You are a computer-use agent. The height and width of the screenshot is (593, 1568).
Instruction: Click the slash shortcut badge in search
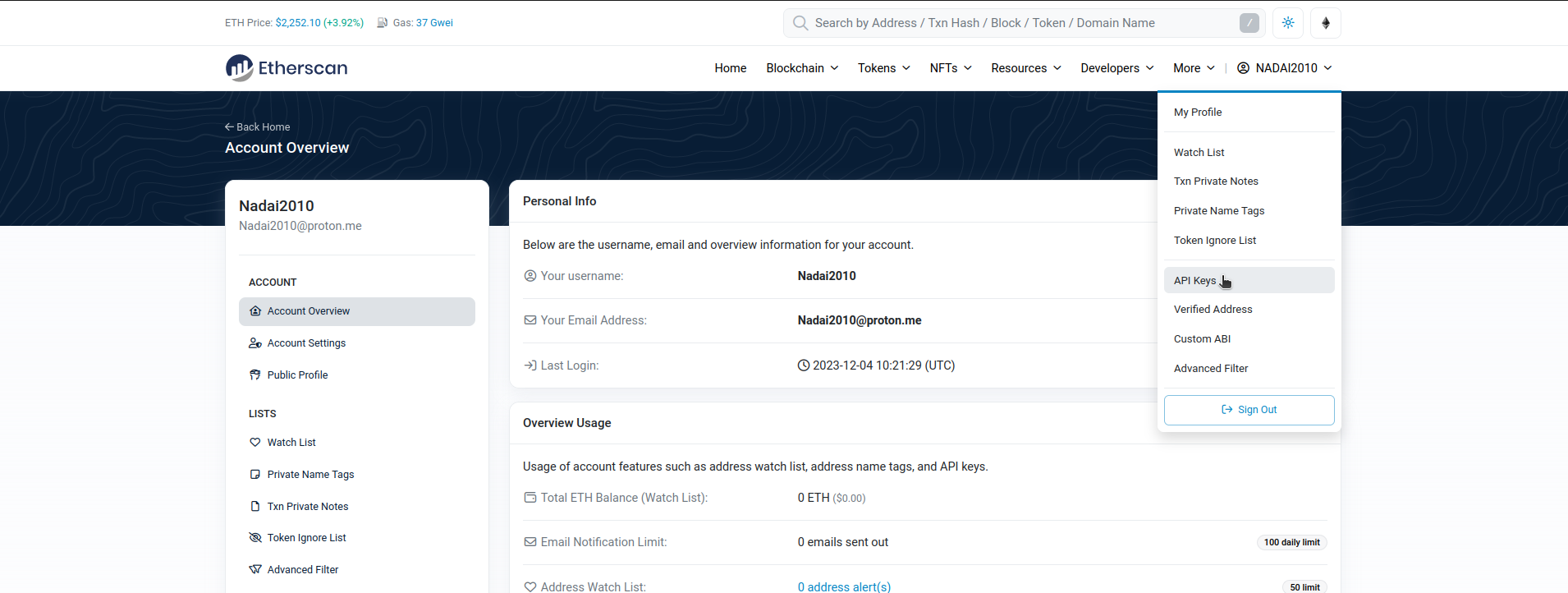[1249, 23]
